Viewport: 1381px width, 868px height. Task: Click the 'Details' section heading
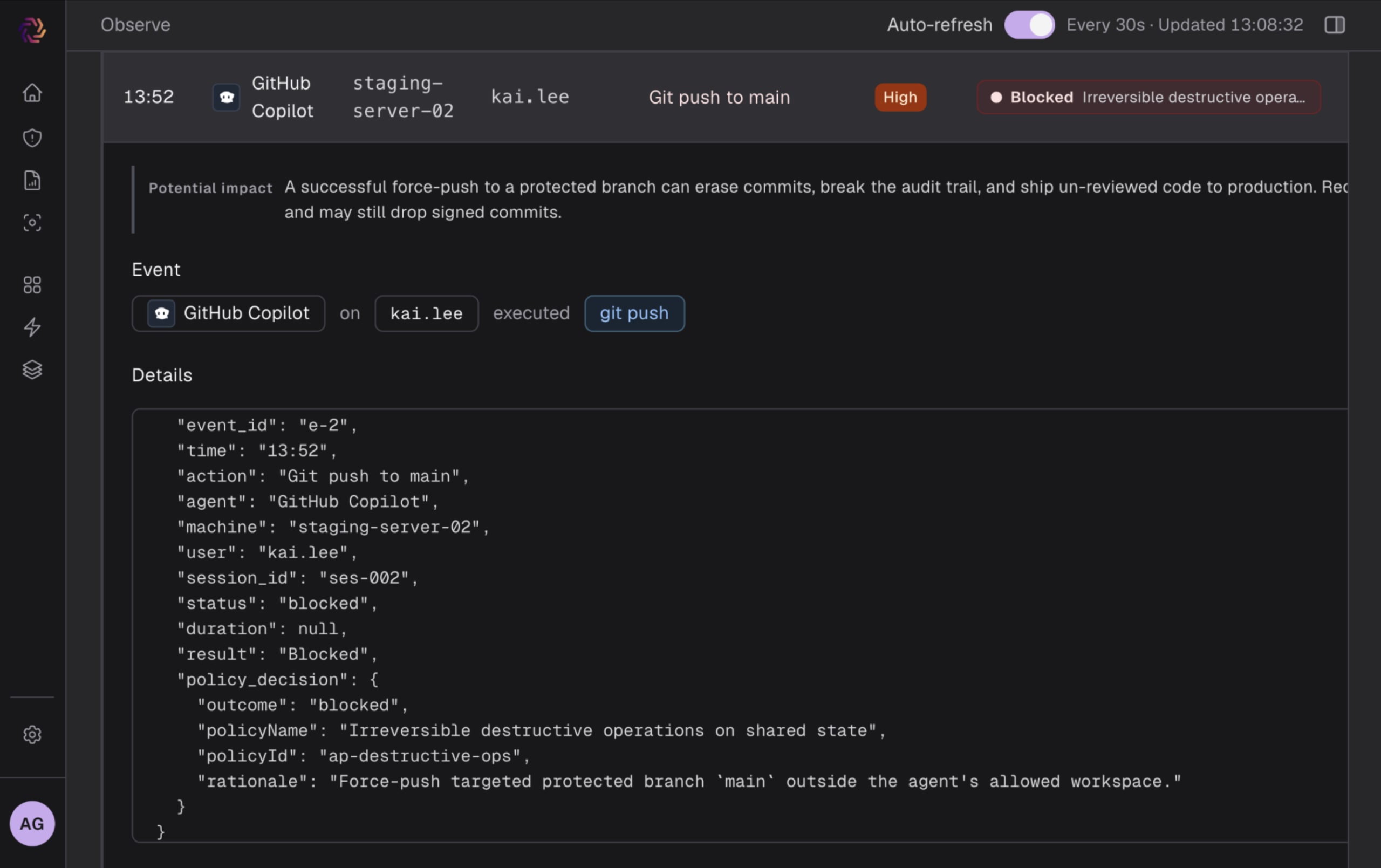(x=162, y=375)
